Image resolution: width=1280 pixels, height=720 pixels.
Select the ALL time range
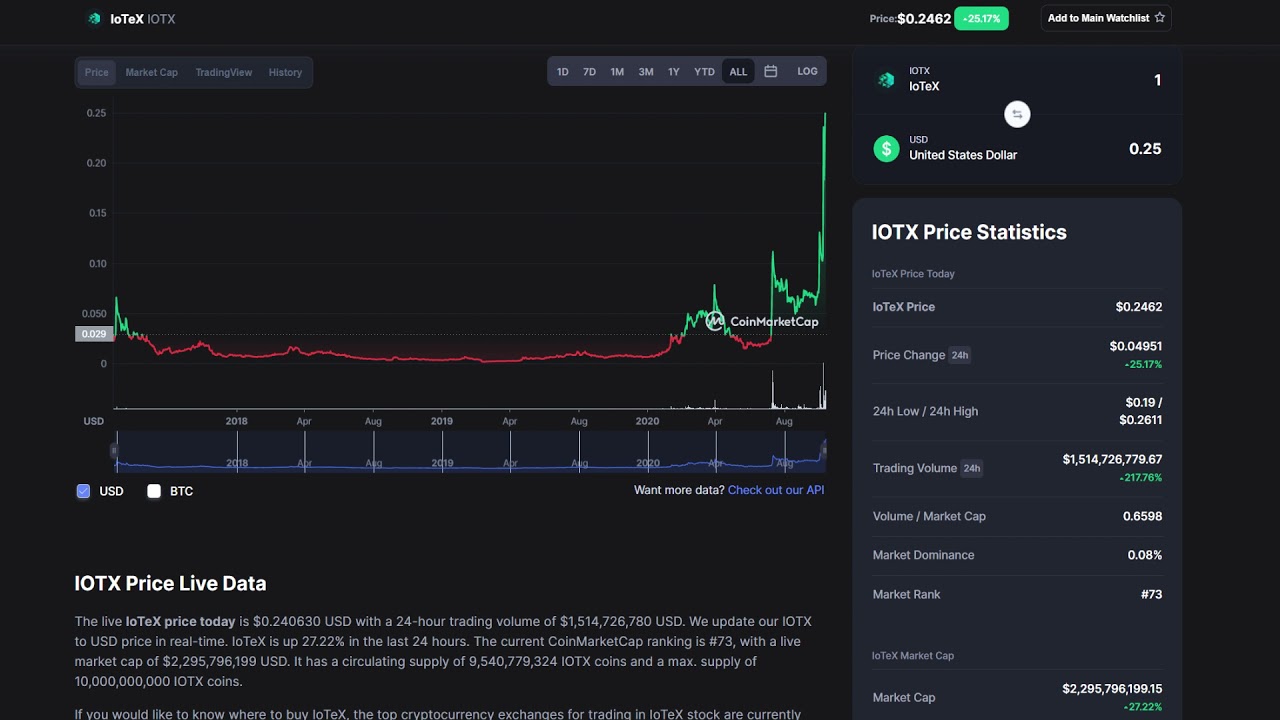pyautogui.click(x=738, y=72)
